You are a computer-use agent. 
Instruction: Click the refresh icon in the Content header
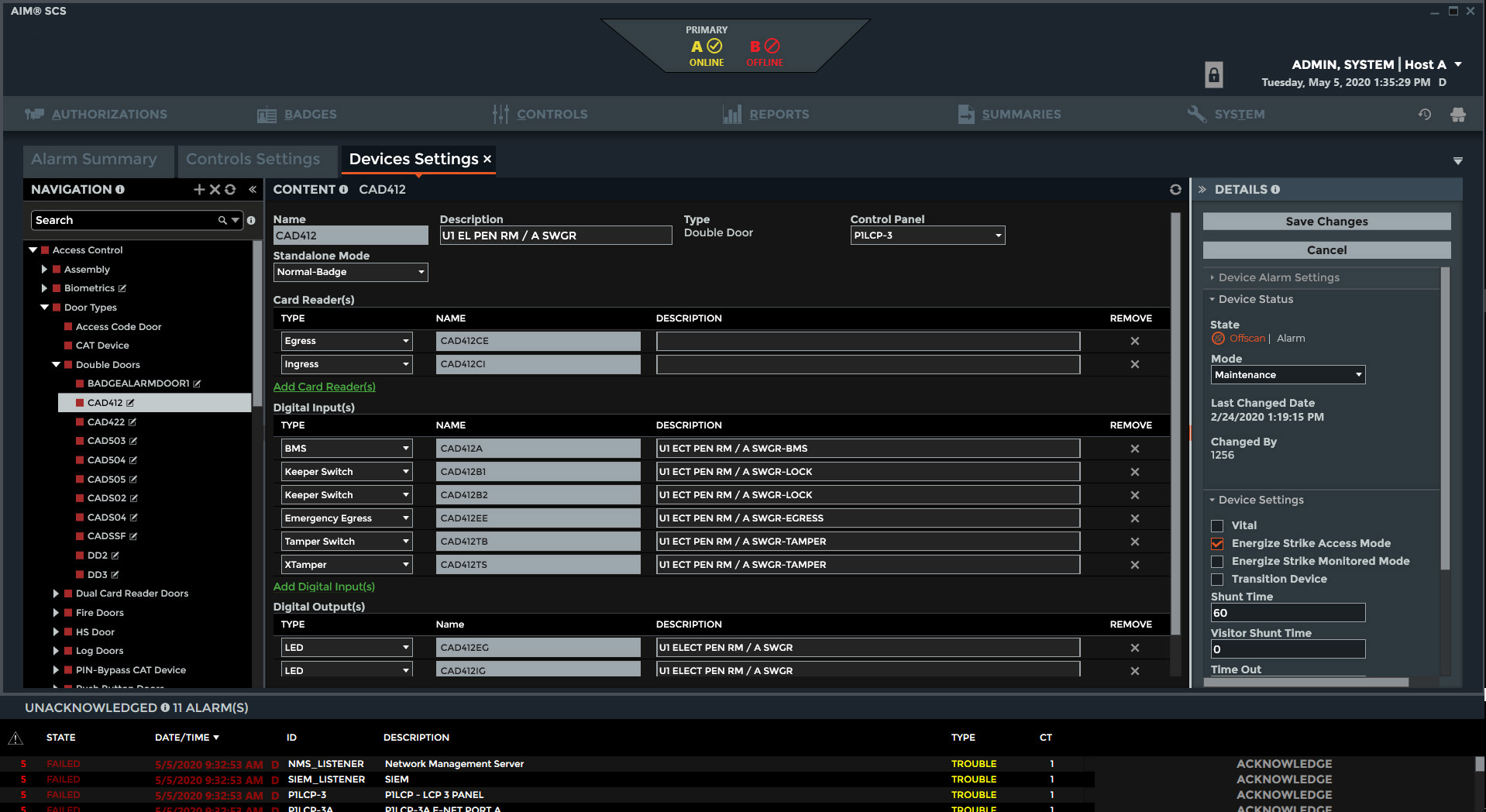click(1175, 190)
